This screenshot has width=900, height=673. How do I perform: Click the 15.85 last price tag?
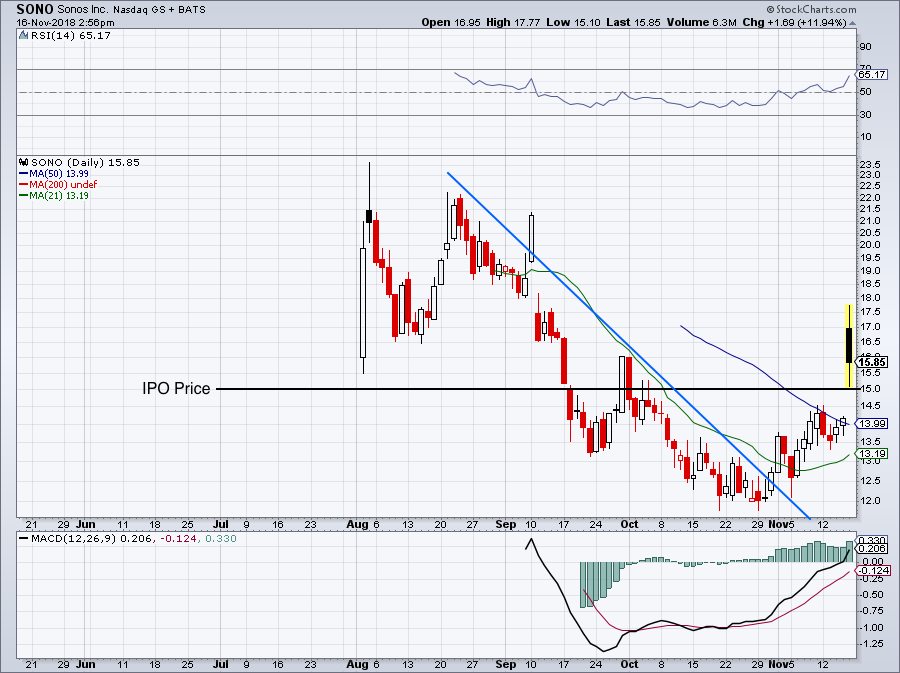(x=872, y=362)
